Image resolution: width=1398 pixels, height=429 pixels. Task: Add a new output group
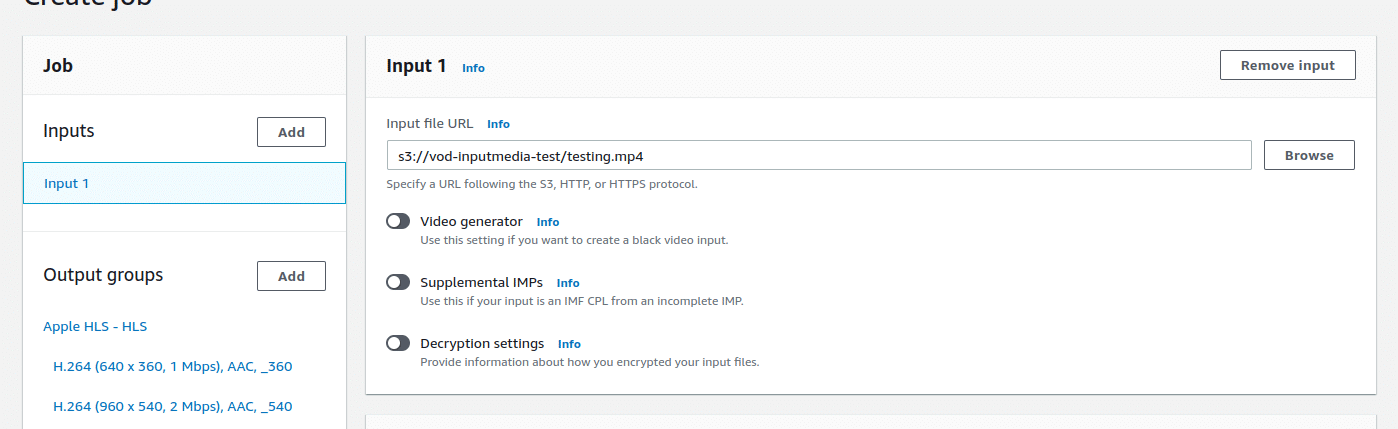tap(291, 276)
